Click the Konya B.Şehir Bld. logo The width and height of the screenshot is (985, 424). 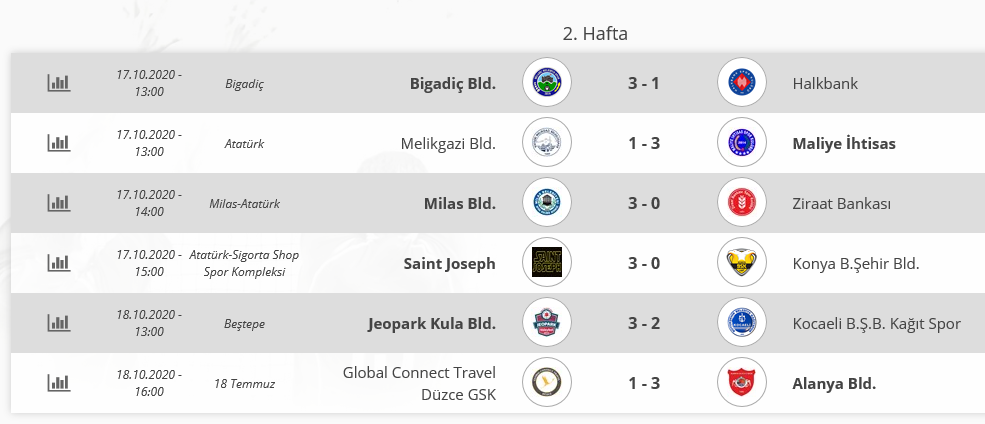[742, 263]
